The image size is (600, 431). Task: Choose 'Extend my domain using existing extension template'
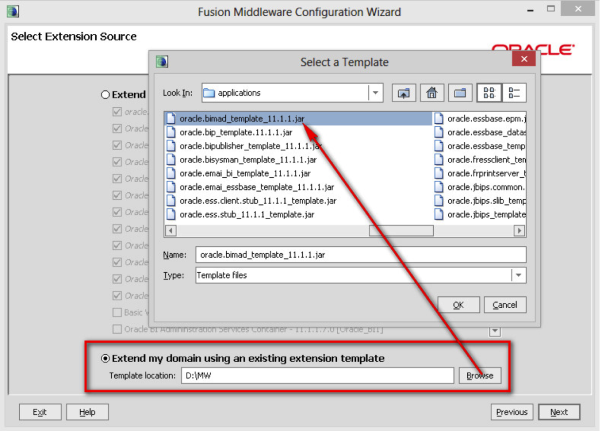(x=104, y=358)
